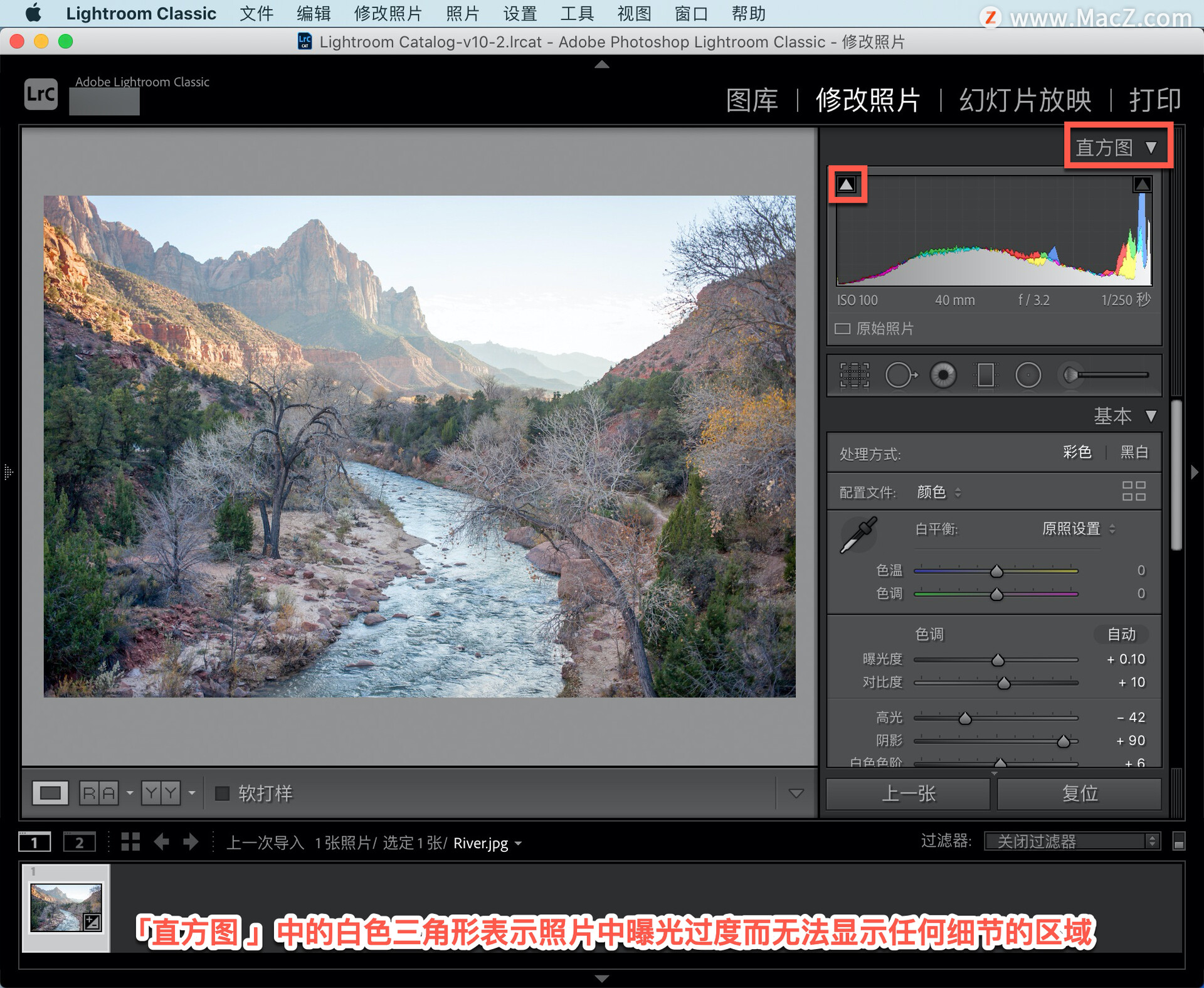Switch to the 幻灯片放映 Slideshow module
This screenshot has width=1204, height=988.
click(1025, 100)
